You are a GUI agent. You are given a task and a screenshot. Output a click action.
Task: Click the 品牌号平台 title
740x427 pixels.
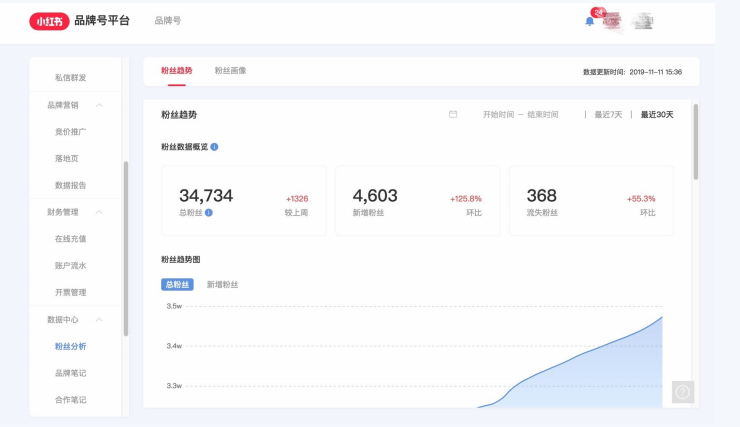[x=101, y=21]
